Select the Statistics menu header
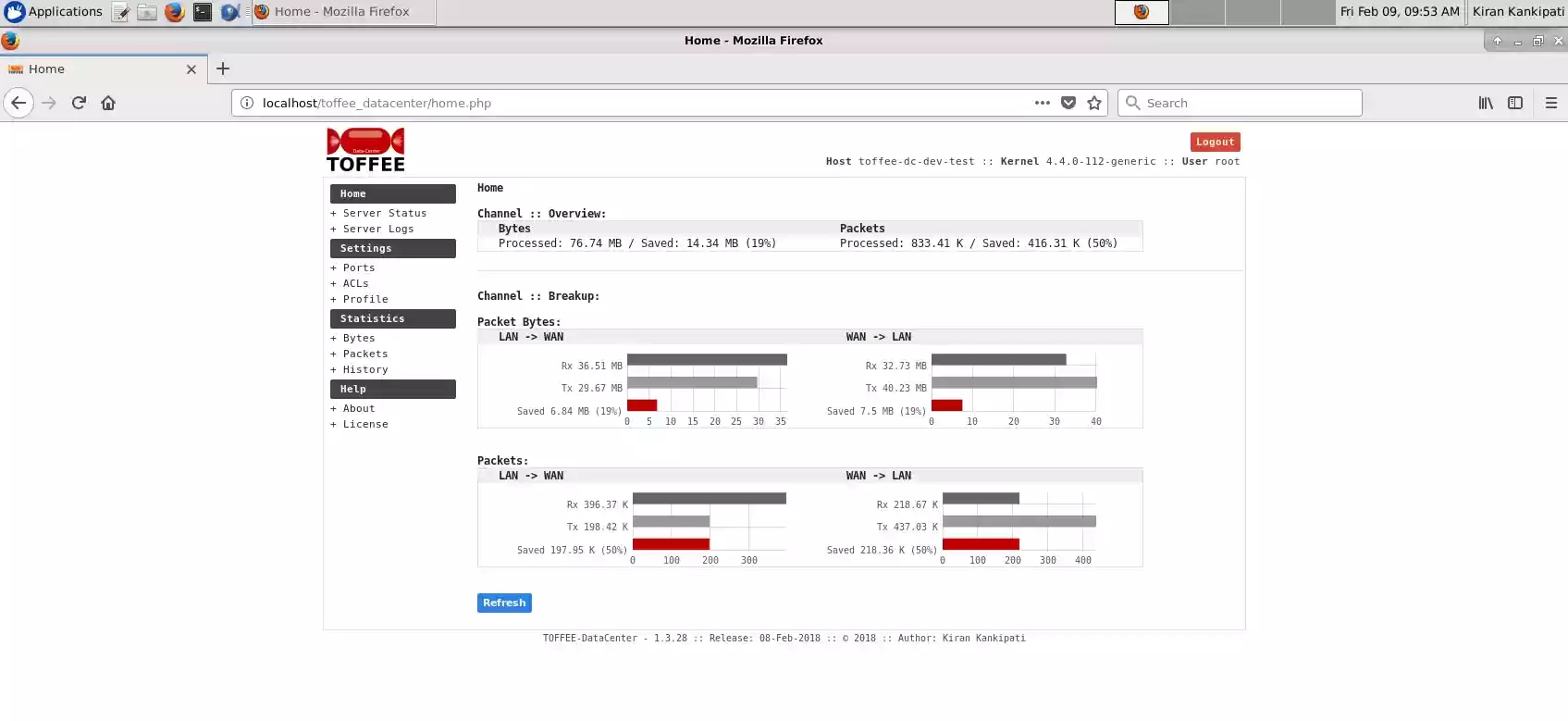Viewport: 1568px width, 721px height. coord(392,318)
